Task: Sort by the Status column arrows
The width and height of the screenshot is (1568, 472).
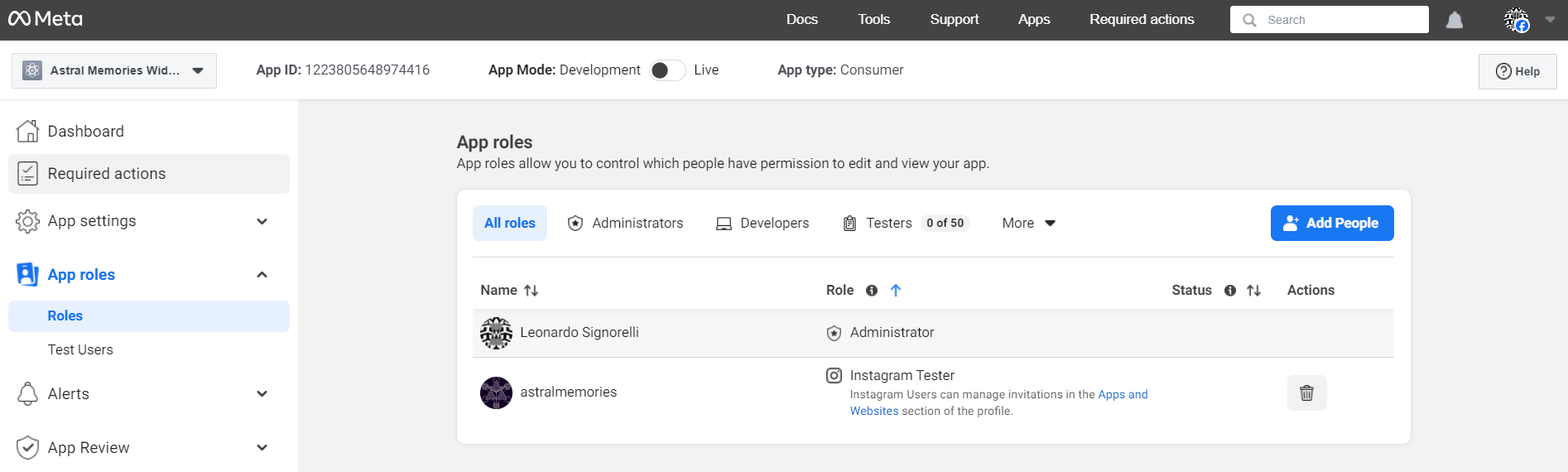Action: [x=1253, y=291]
